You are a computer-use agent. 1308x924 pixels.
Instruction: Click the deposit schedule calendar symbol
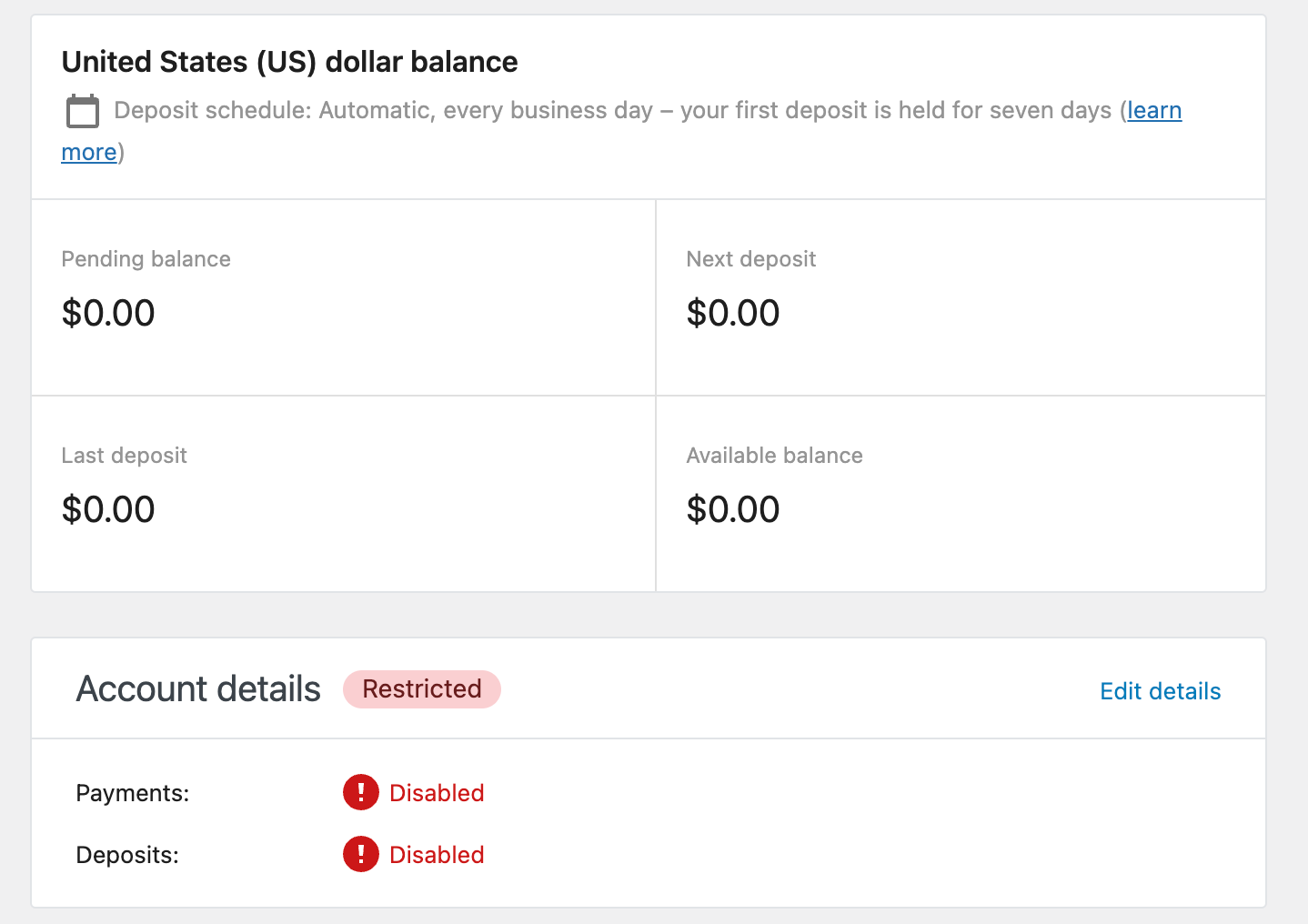82,110
